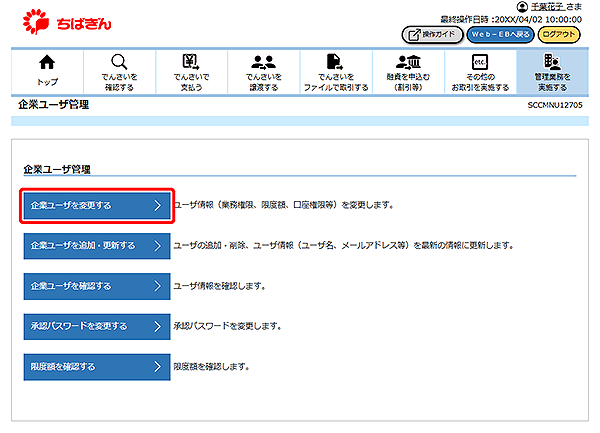Screen dimensions: 600x433
Task: Click the arrow on 企業ユーザを変更する
Action: (158, 205)
